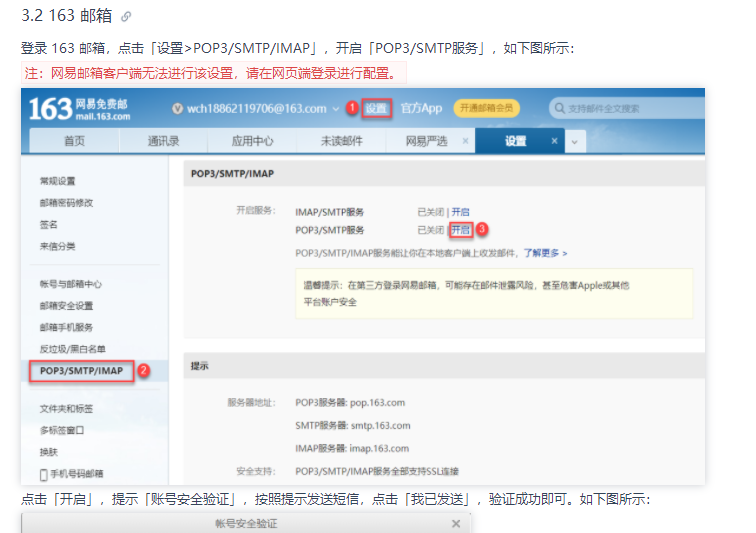Open 邮箱手机服务 in the sidebar

coord(67,327)
